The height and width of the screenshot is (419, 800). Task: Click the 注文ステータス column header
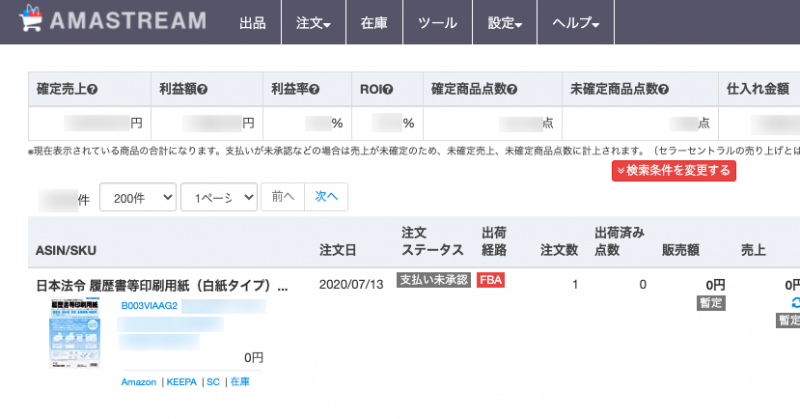tap(432, 241)
